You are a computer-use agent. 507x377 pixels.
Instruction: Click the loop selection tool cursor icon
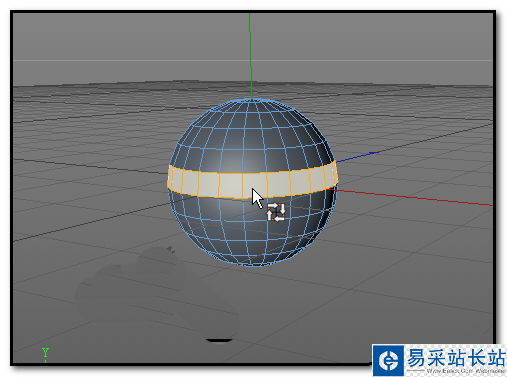point(276,212)
